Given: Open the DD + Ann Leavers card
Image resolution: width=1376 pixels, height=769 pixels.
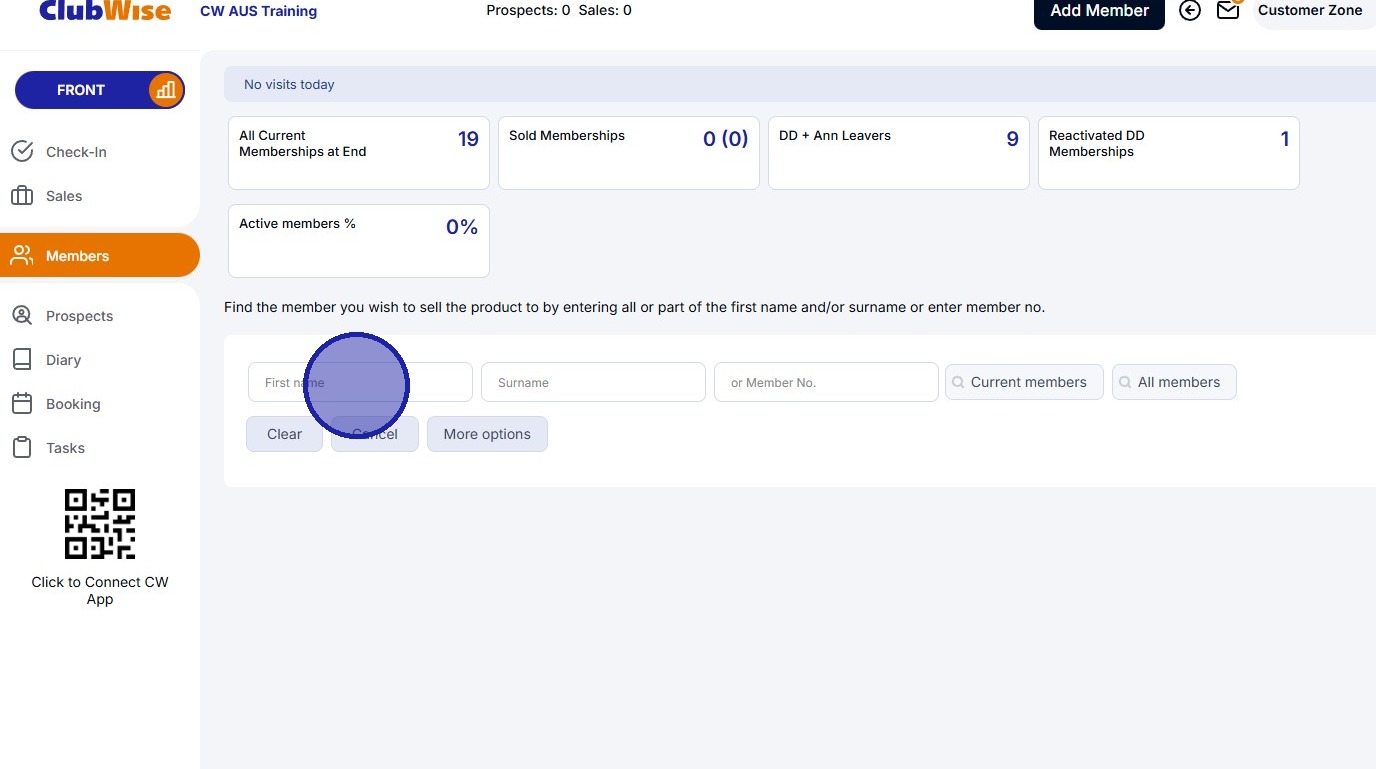Looking at the screenshot, I should click(x=899, y=153).
